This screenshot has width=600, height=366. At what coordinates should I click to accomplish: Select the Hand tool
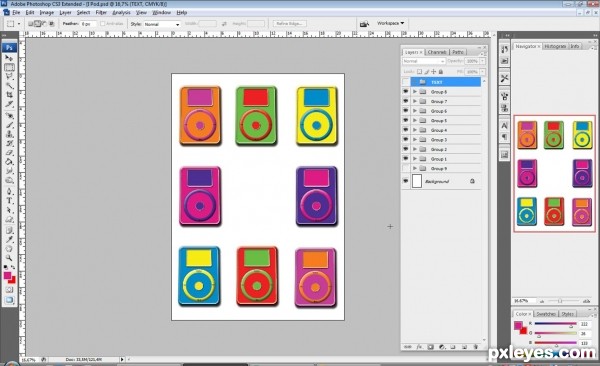pos(9,249)
